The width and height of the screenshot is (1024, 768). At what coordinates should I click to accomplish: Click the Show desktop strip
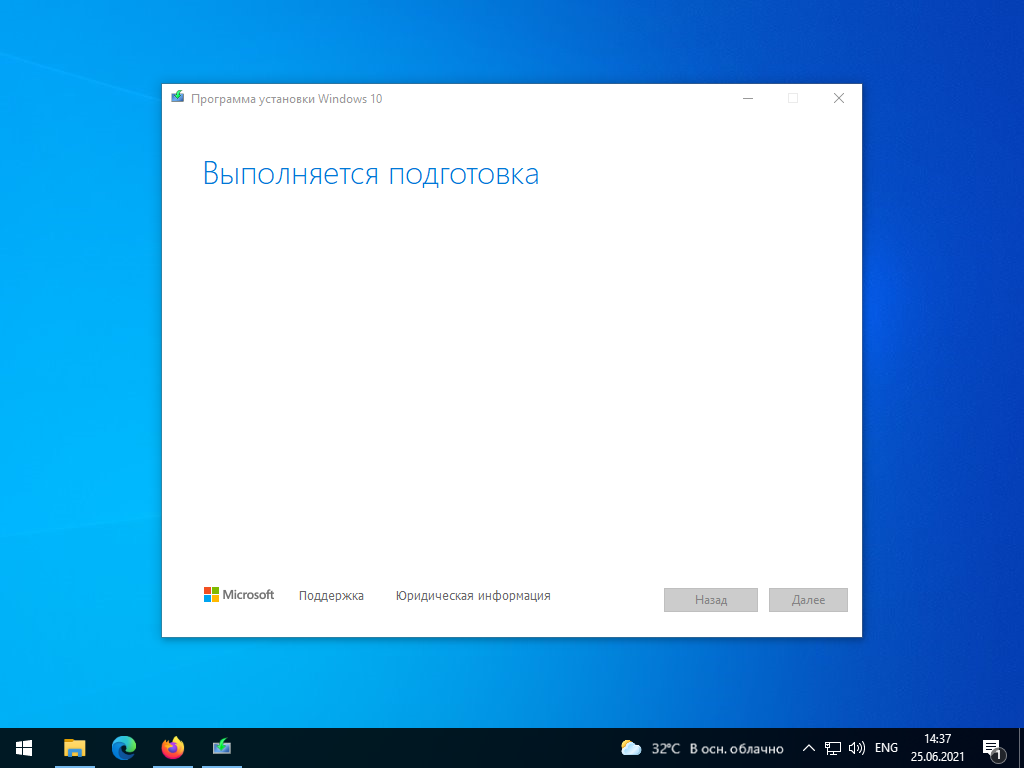1021,748
